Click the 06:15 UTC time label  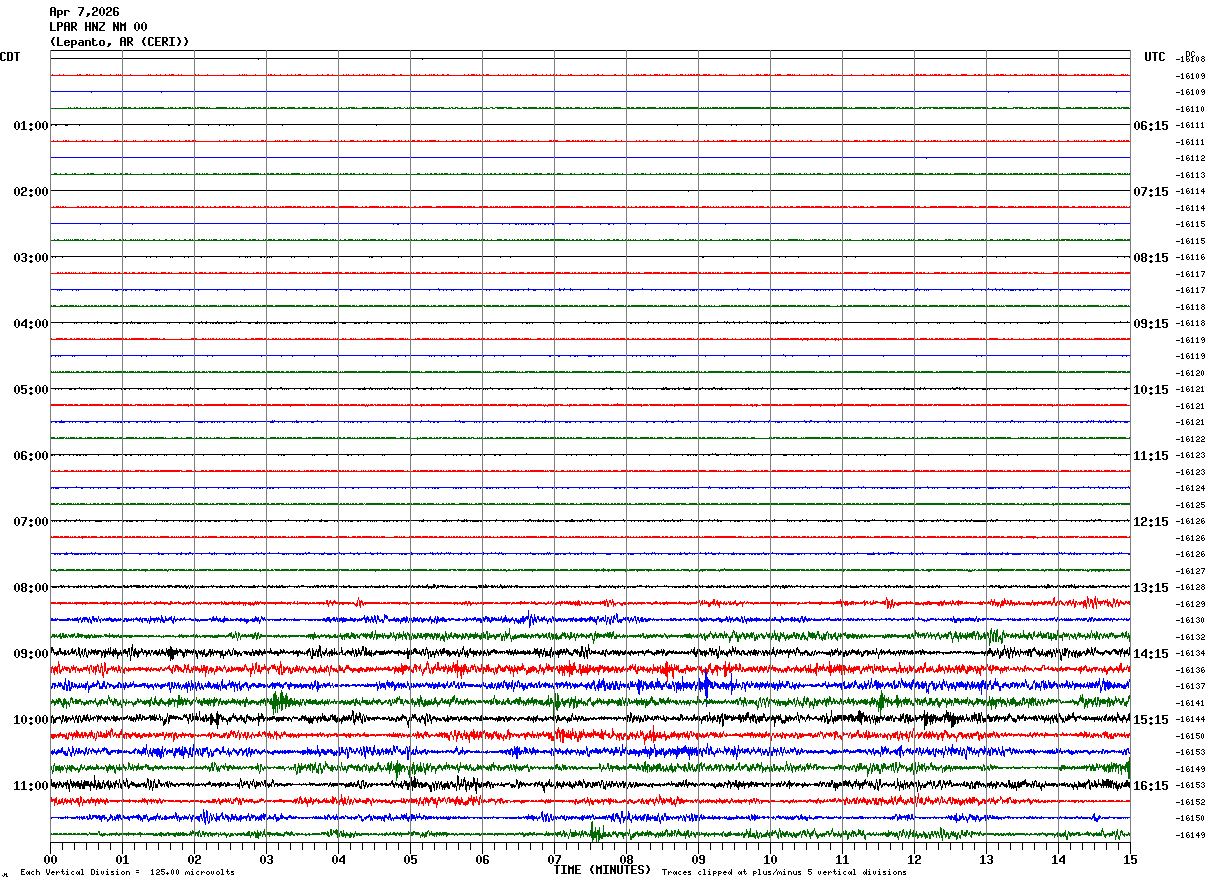[x=1150, y=126]
